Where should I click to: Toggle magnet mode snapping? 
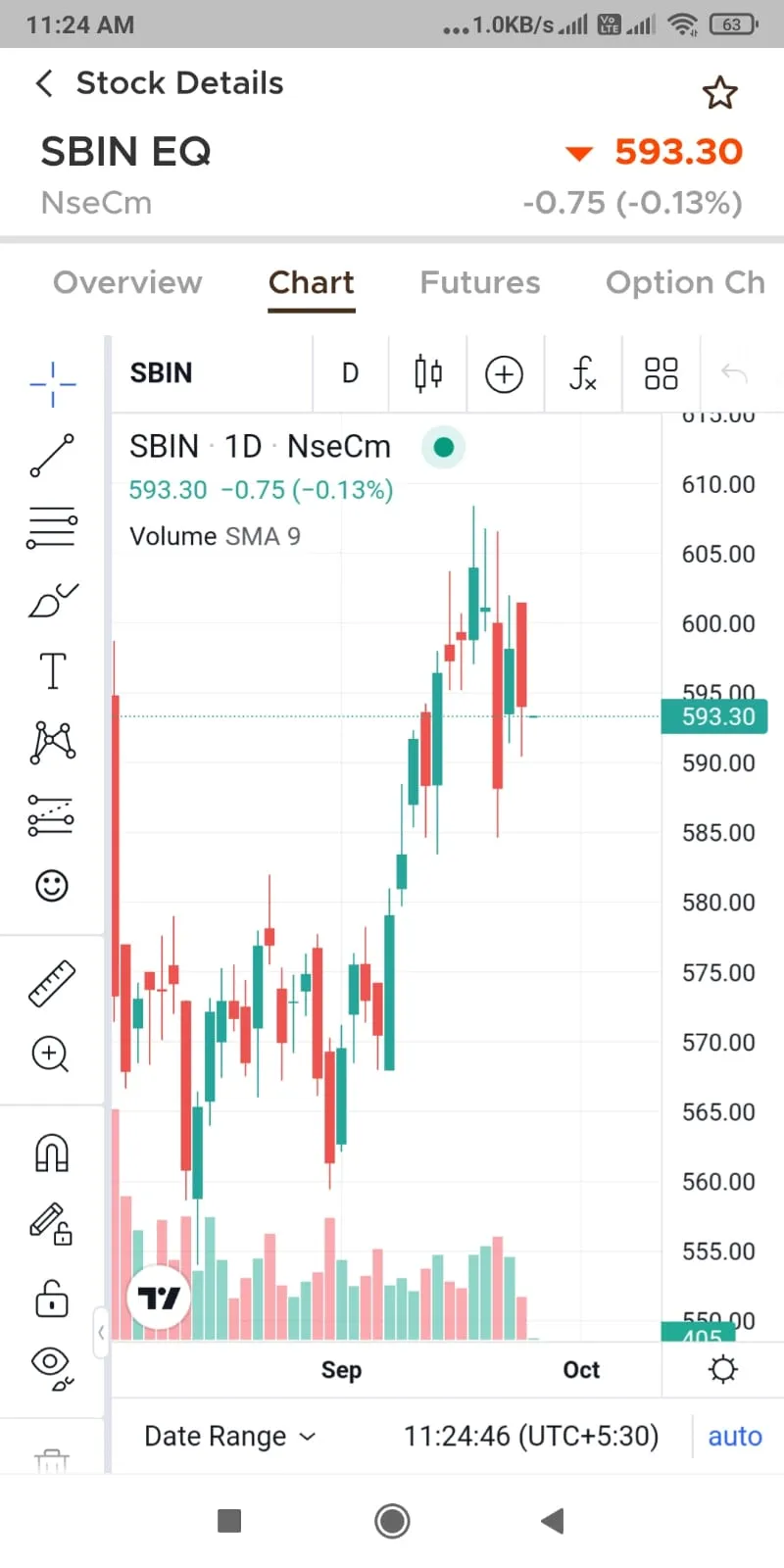[x=52, y=1152]
